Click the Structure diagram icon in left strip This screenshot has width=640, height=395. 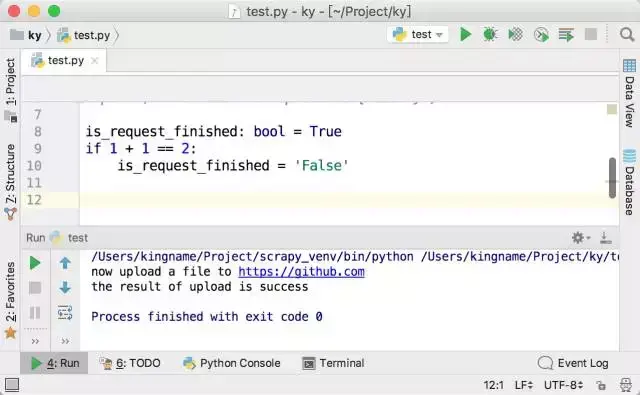click(x=11, y=214)
